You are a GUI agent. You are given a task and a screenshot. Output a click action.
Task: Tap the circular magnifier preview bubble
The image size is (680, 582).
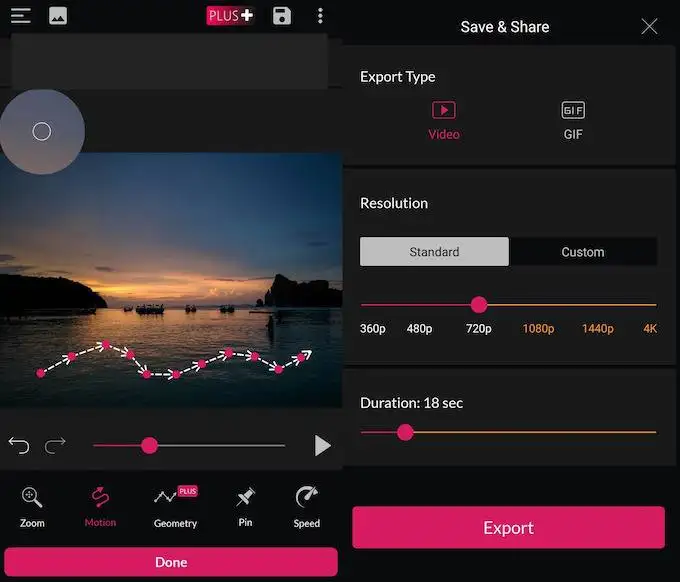point(42,131)
